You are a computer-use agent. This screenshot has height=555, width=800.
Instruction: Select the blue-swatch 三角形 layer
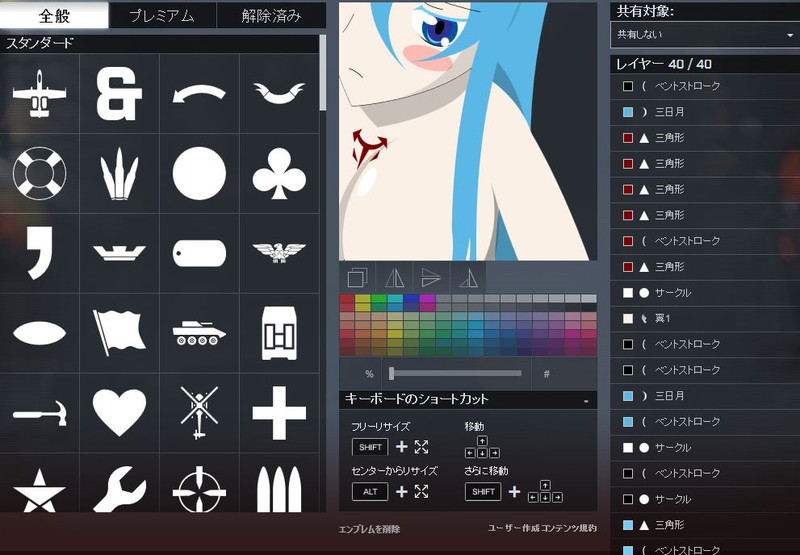click(705, 525)
